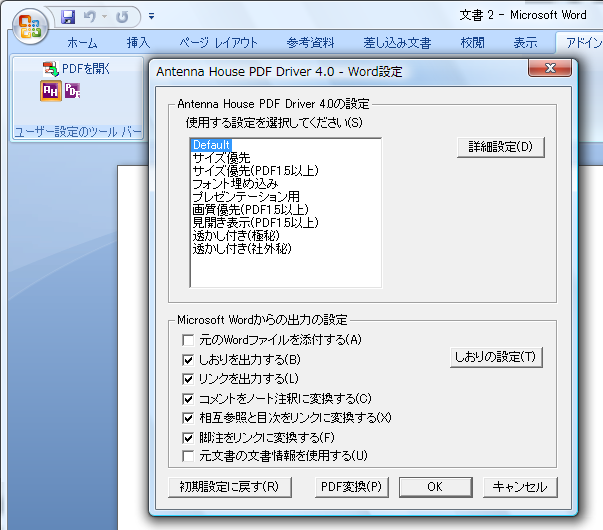Click the ユーザー設定のツール バー group label
This screenshot has height=530, width=603.
tap(78, 132)
